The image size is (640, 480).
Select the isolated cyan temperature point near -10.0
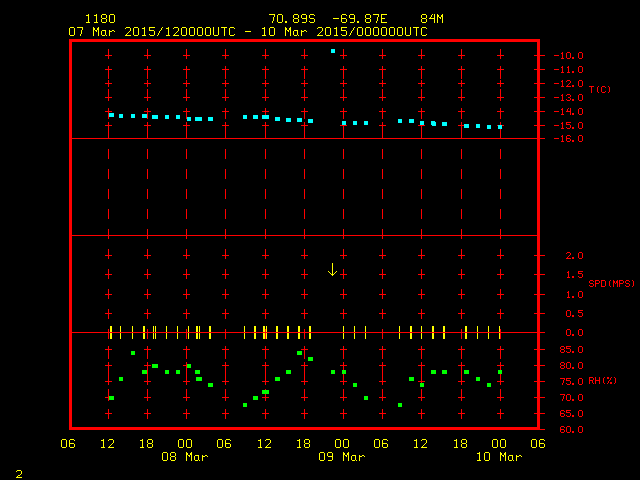pos(333,50)
